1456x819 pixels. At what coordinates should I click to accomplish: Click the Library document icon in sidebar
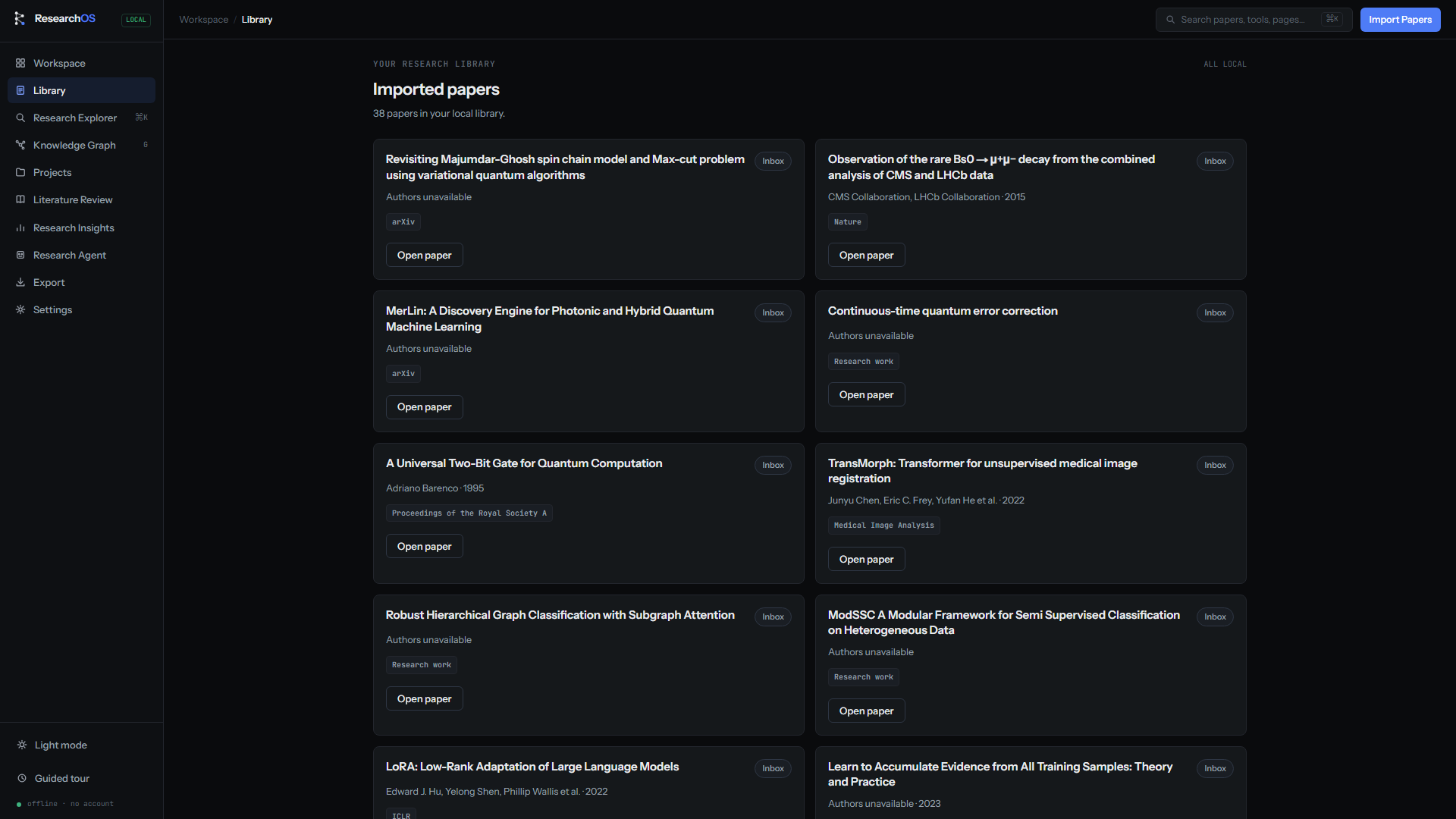coord(20,90)
